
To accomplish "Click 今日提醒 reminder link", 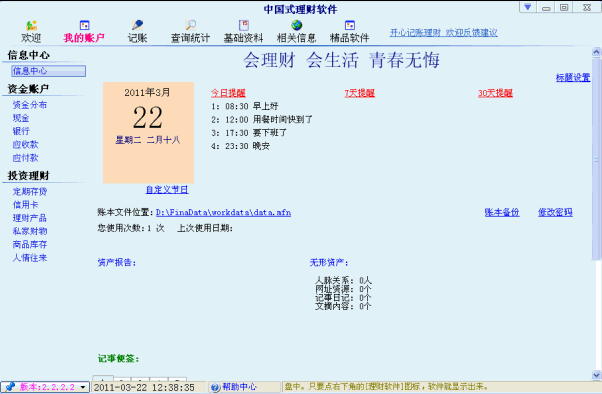I will [228, 93].
